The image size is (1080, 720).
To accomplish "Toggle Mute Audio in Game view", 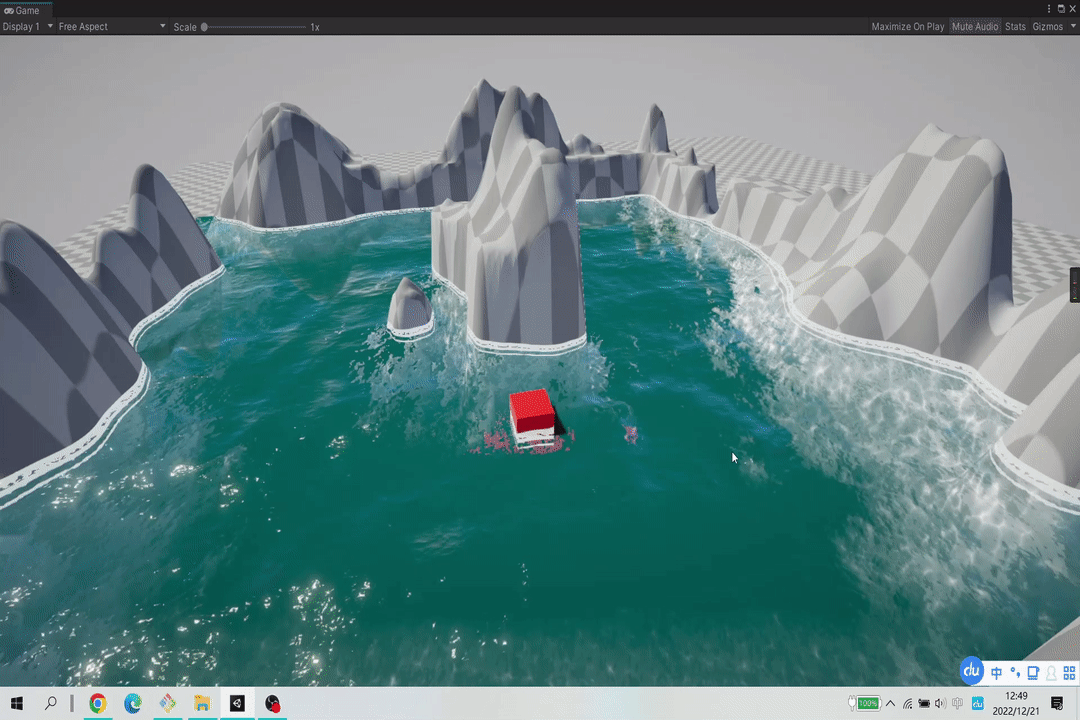I will [x=975, y=27].
